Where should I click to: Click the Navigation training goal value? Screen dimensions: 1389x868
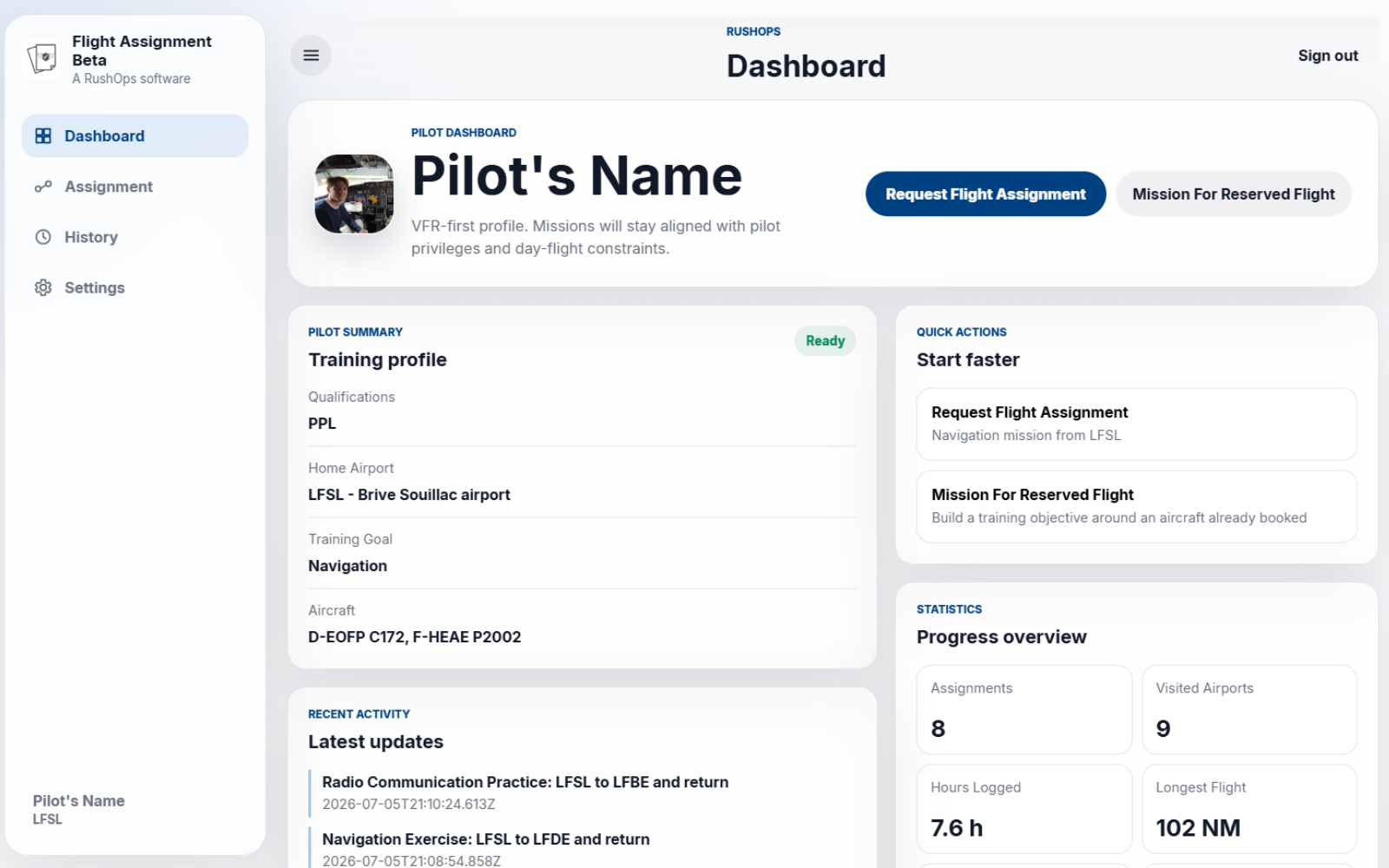pos(347,566)
